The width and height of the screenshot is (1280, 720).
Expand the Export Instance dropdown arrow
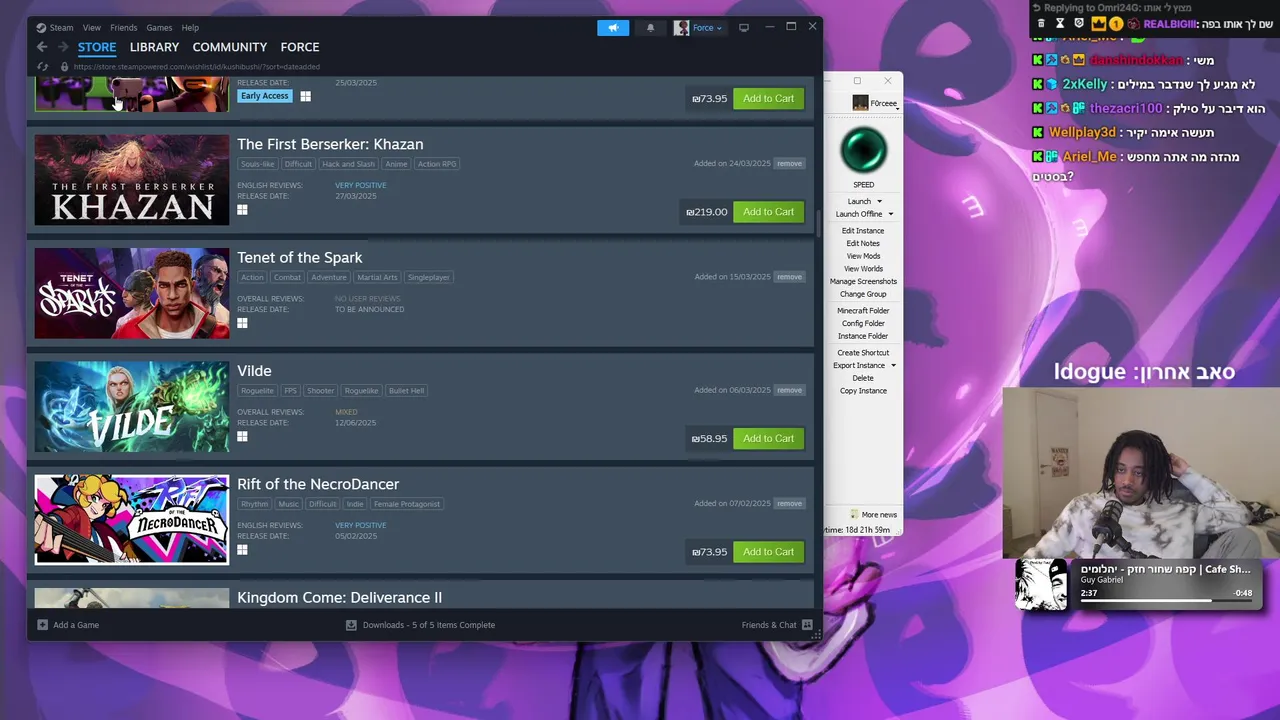pos(893,365)
